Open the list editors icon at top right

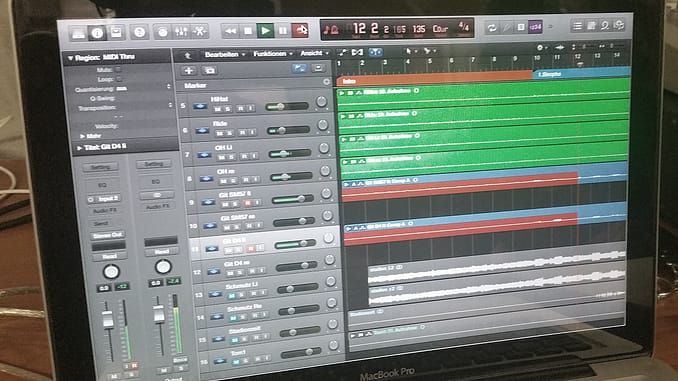577,26
